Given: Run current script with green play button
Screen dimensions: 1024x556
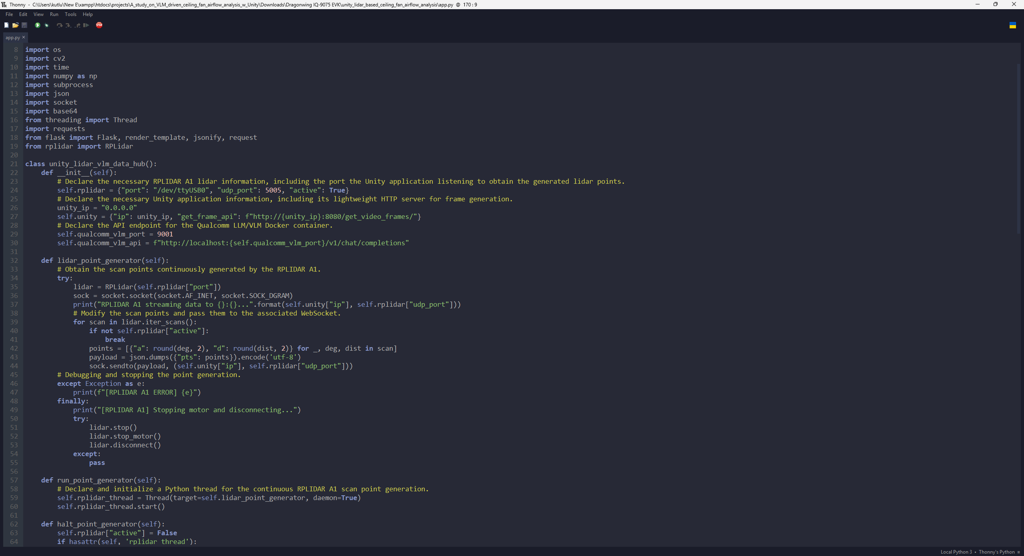Looking at the screenshot, I should point(38,25).
